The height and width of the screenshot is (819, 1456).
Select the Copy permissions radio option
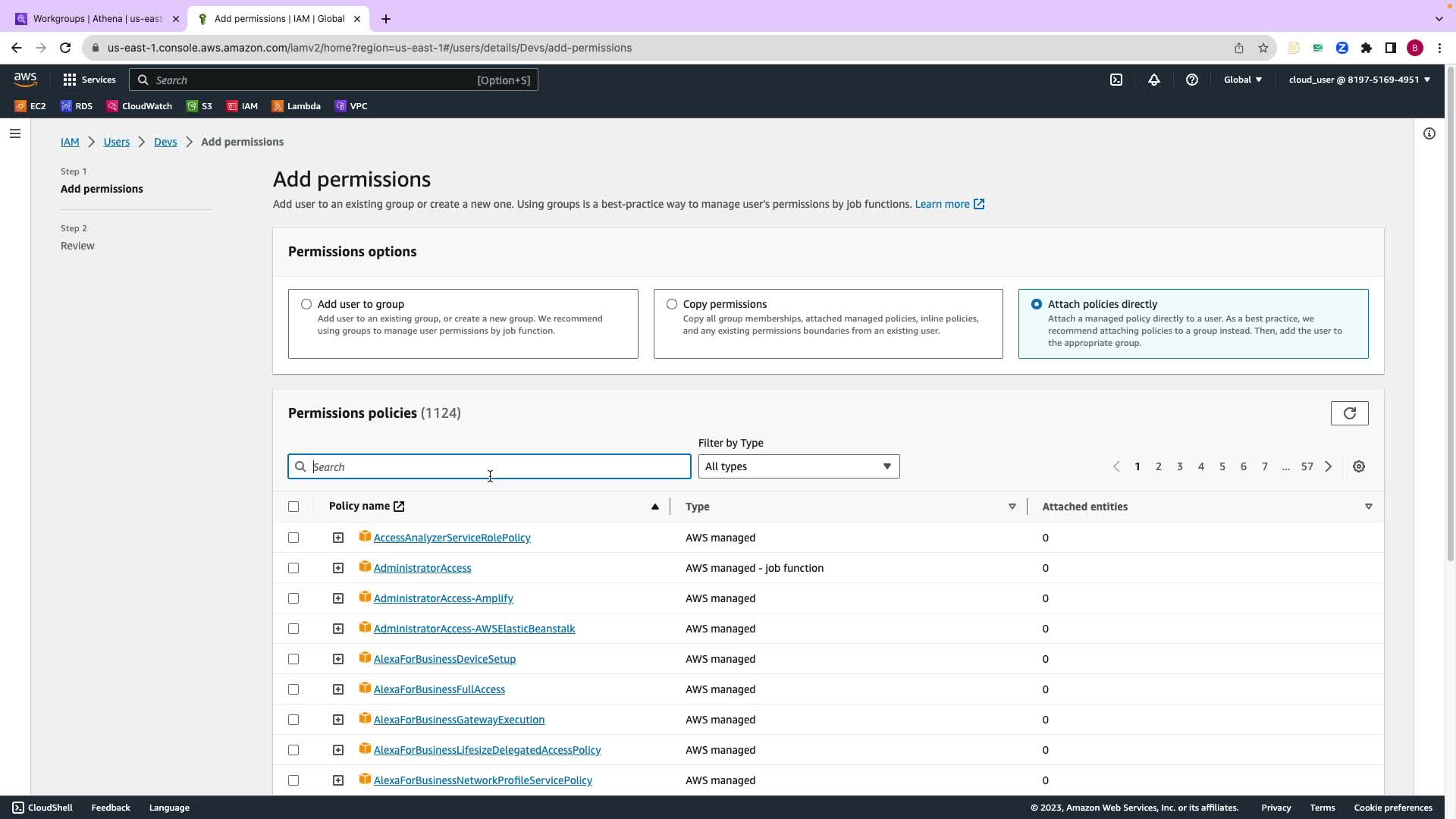672,304
